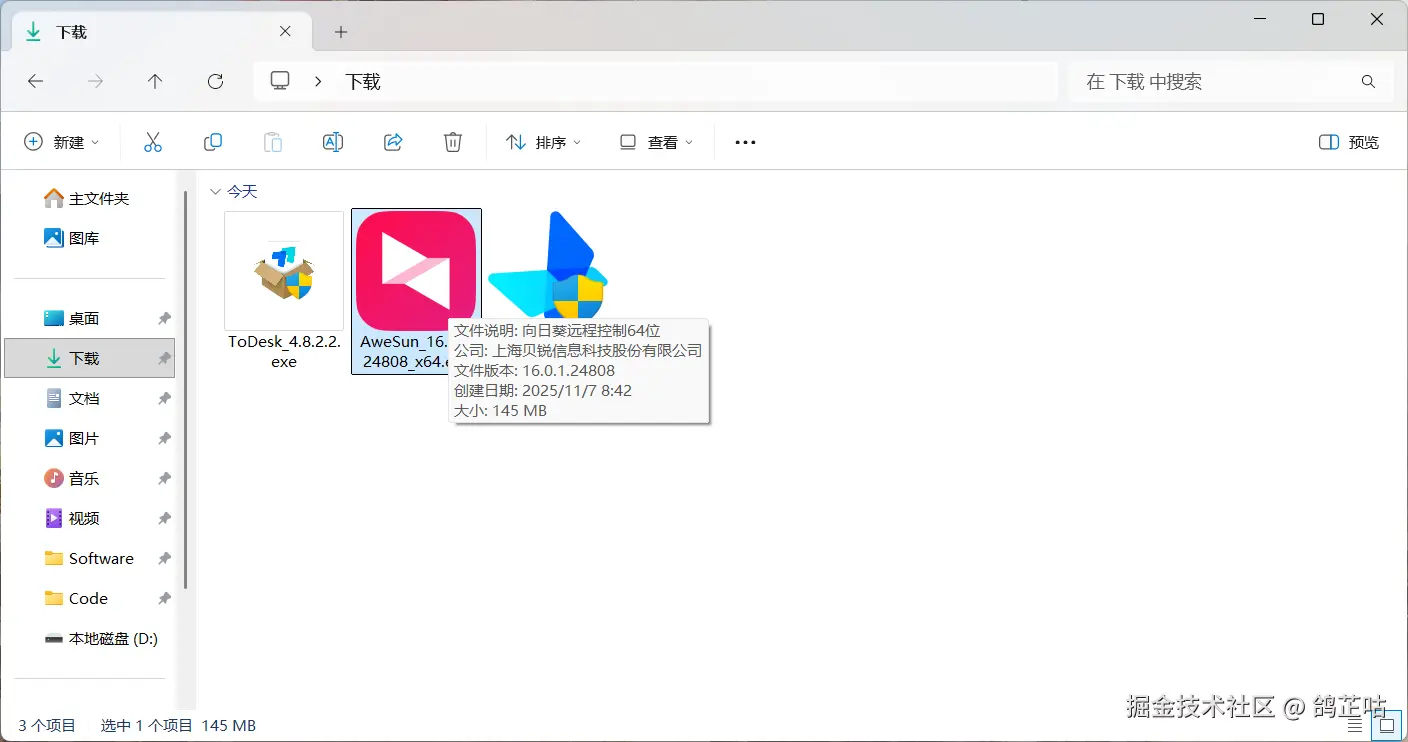1408x742 pixels.
Task: Open the 新建 dropdown
Action: tap(62, 142)
